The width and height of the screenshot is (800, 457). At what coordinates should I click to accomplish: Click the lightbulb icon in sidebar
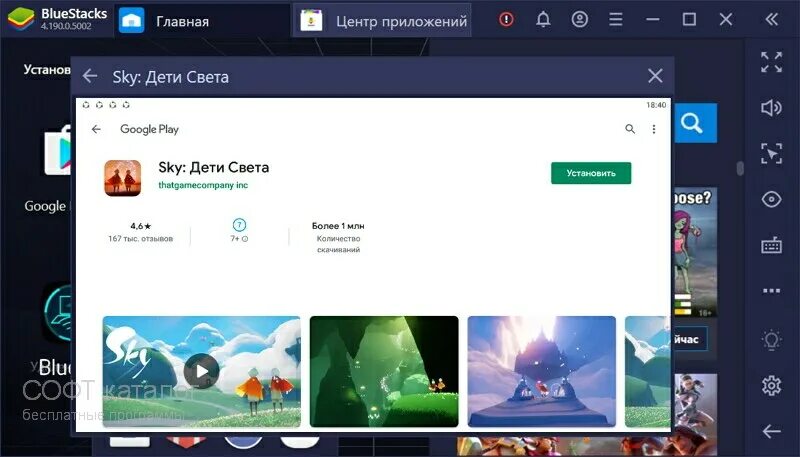click(x=771, y=339)
